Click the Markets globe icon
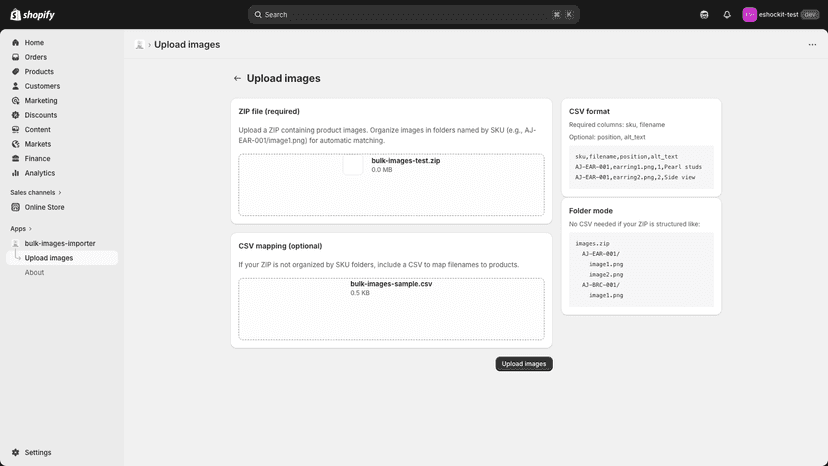 pyautogui.click(x=15, y=144)
